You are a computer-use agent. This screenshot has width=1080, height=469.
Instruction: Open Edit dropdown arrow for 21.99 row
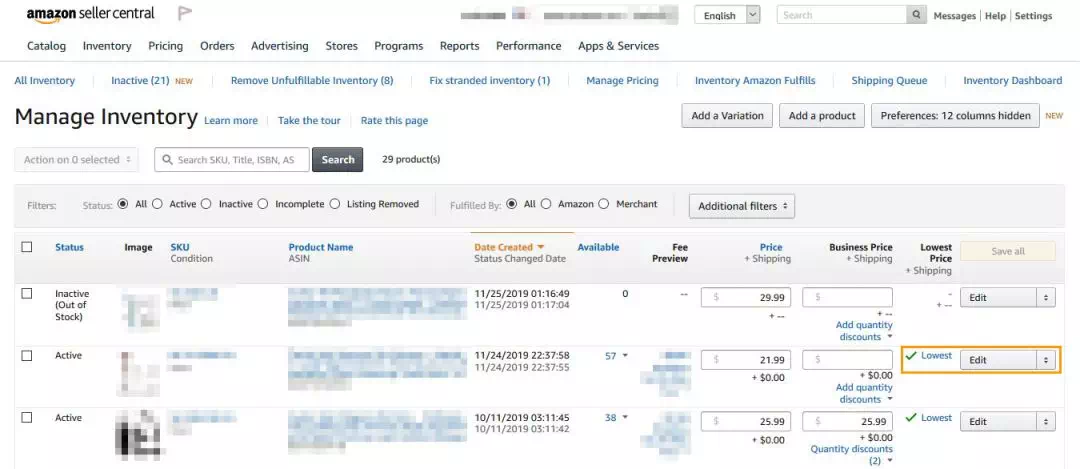tap(1046, 359)
